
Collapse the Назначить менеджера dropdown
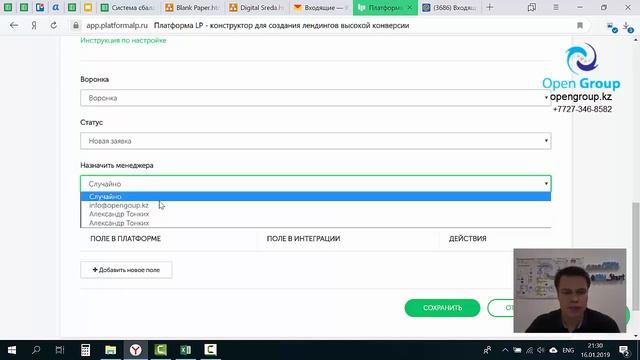tap(316, 184)
